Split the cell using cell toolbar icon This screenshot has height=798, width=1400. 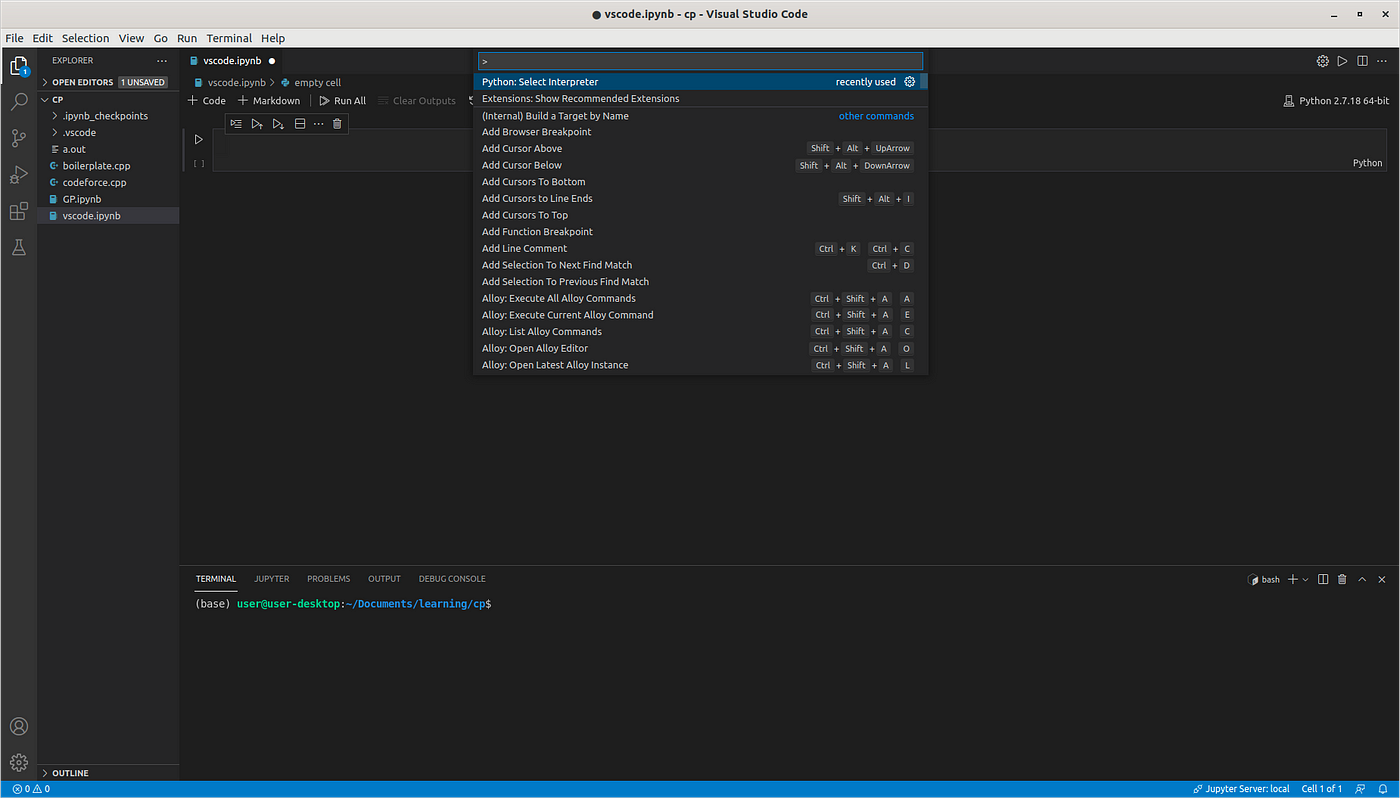pos(299,124)
